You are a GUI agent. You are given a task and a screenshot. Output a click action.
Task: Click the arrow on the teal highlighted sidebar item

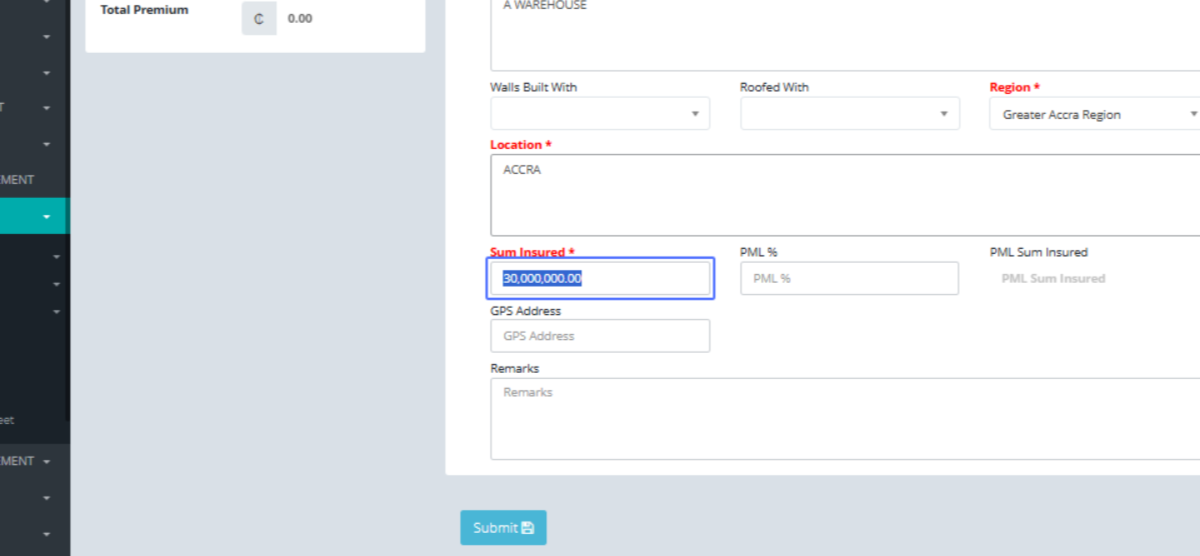coord(47,217)
